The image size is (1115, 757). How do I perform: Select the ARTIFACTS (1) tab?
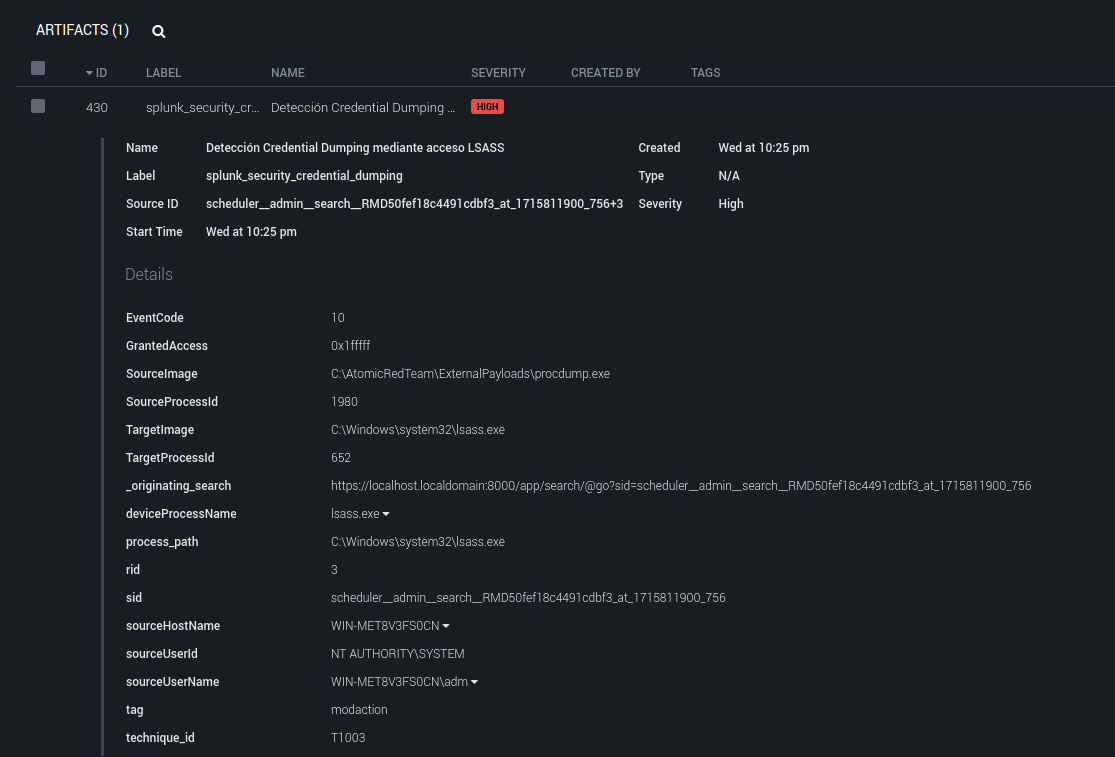(x=82, y=30)
